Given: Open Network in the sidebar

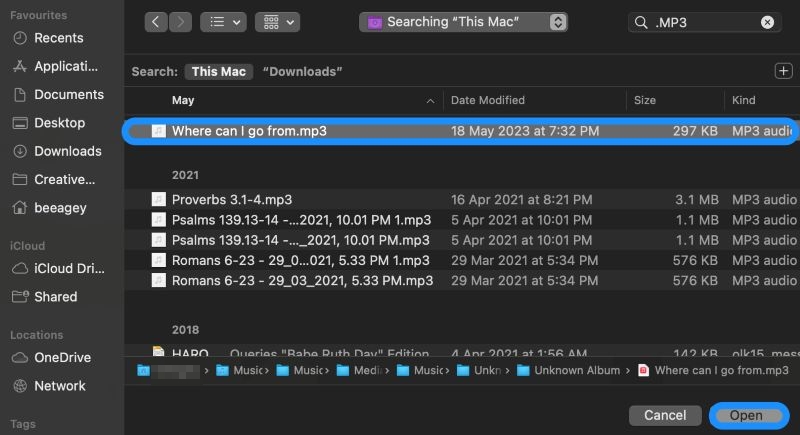Looking at the screenshot, I should point(59,386).
